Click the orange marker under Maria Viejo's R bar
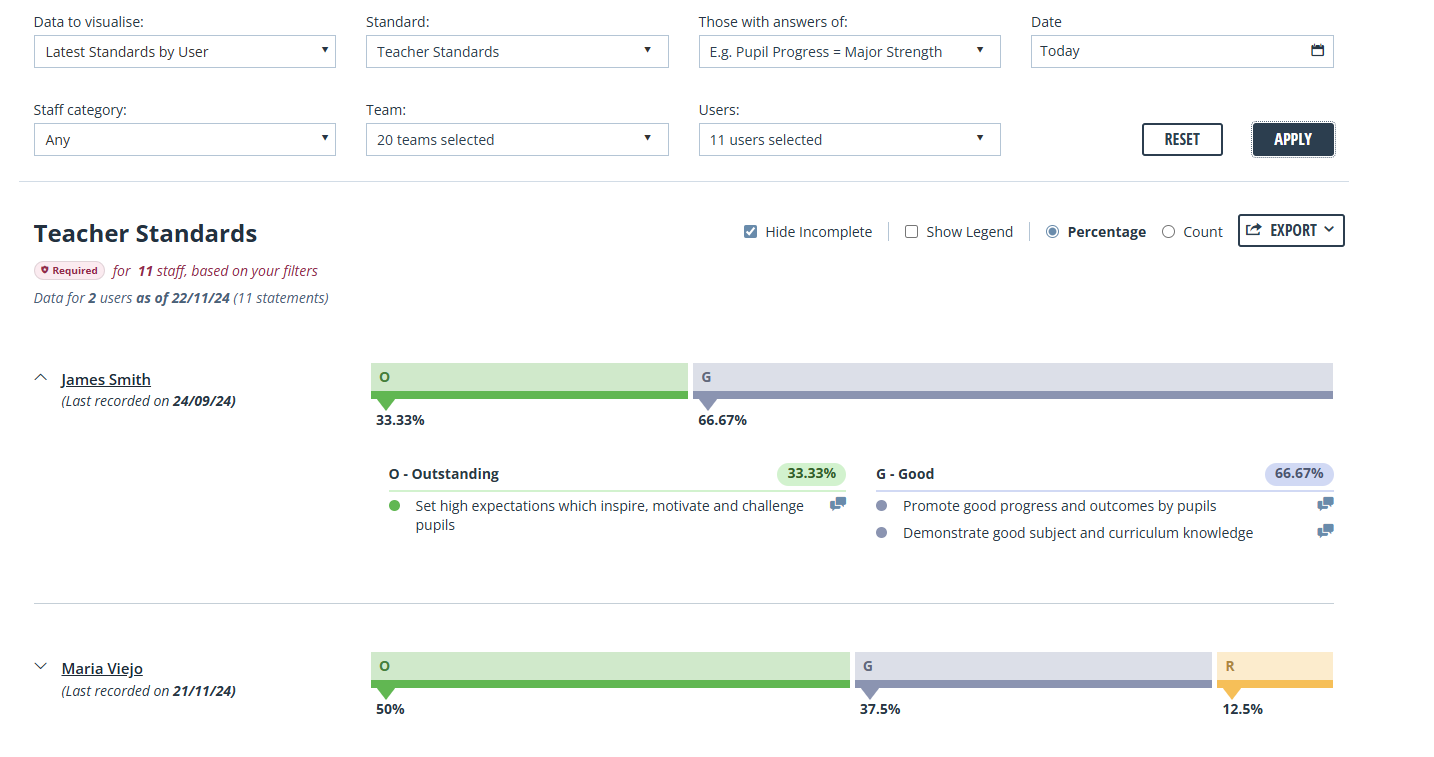This screenshot has width=1434, height=757. tap(1231, 693)
